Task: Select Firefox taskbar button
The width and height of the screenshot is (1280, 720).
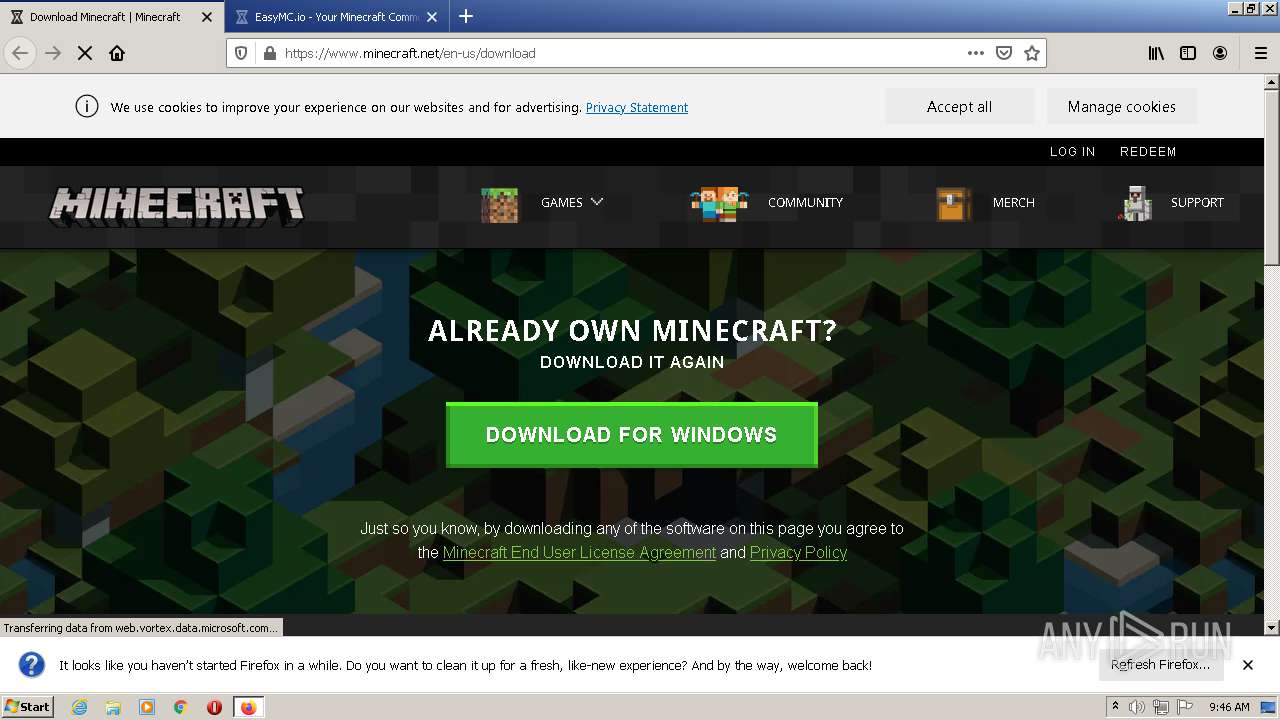Action: 248,707
